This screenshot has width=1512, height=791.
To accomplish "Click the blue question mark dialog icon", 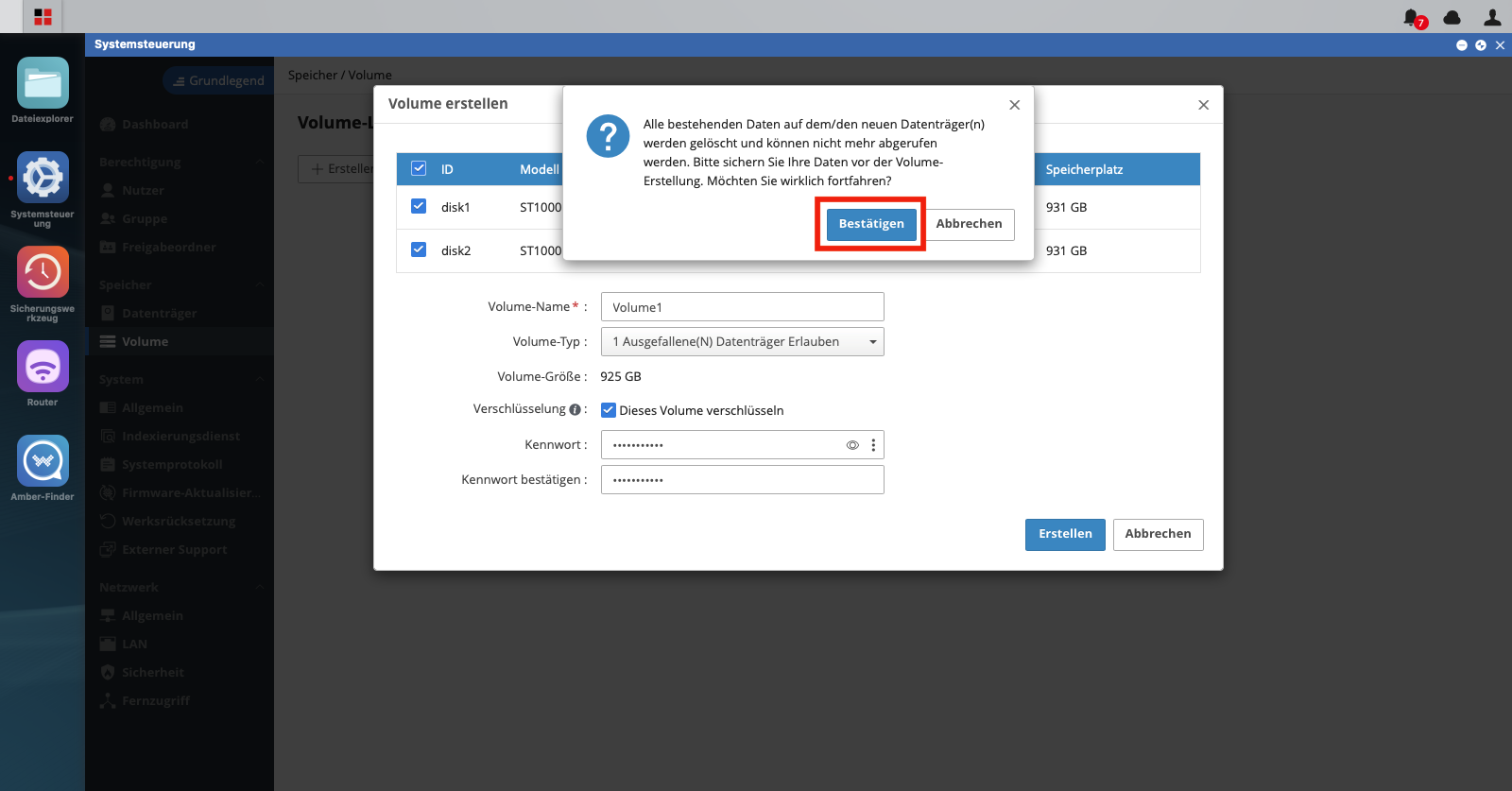I will 608,136.
